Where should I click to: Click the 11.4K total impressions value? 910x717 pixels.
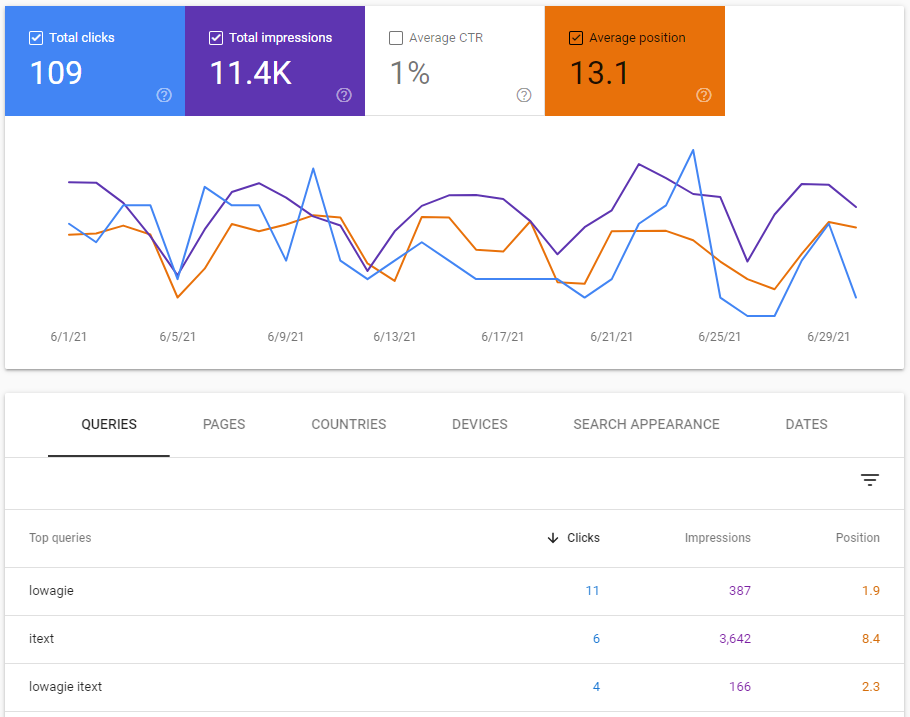tap(251, 73)
